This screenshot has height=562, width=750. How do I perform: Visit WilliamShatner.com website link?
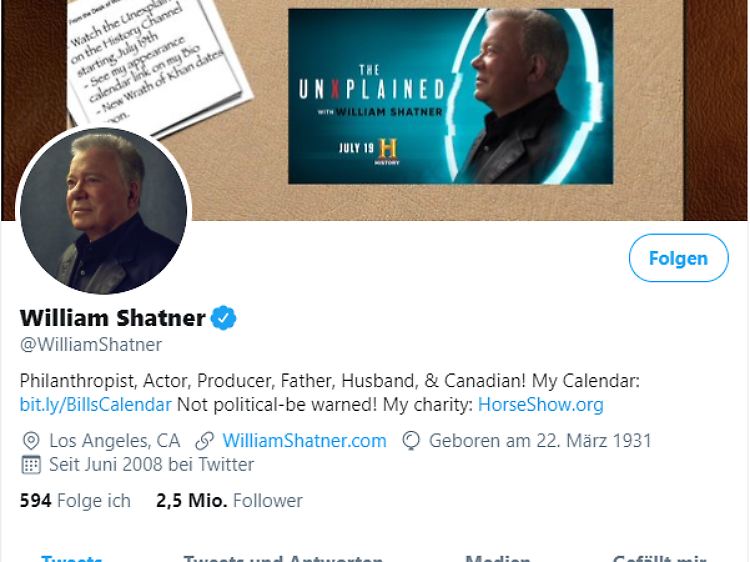coord(304,441)
